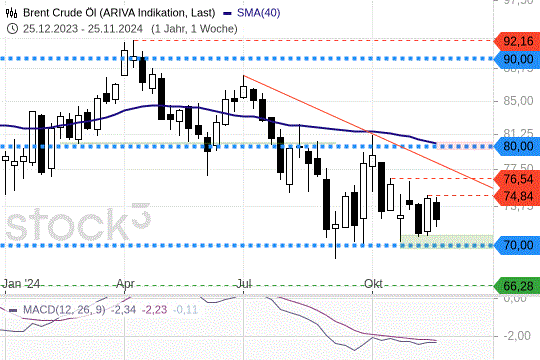This screenshot has height=360, width=540.
Task: Select the red 92,16 price tag
Action: pos(516,42)
